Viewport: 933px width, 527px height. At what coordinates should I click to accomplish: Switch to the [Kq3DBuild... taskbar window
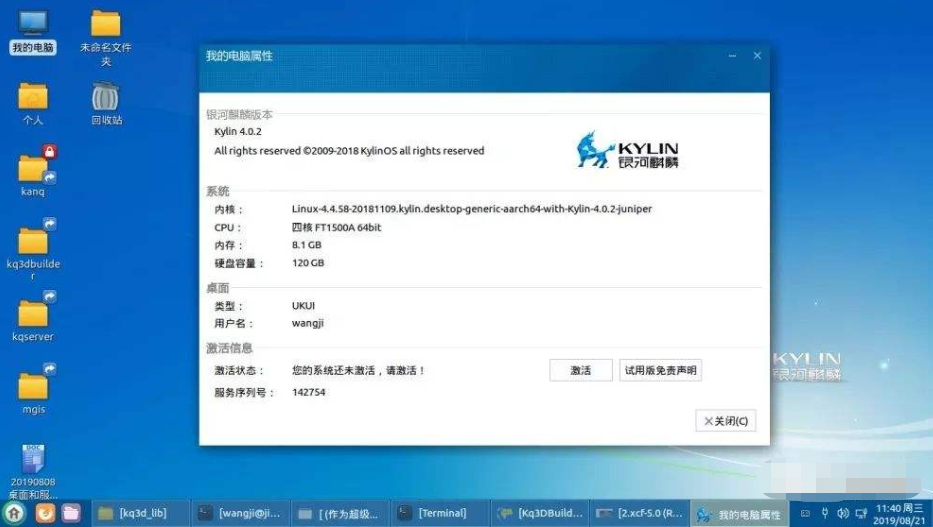[539, 513]
